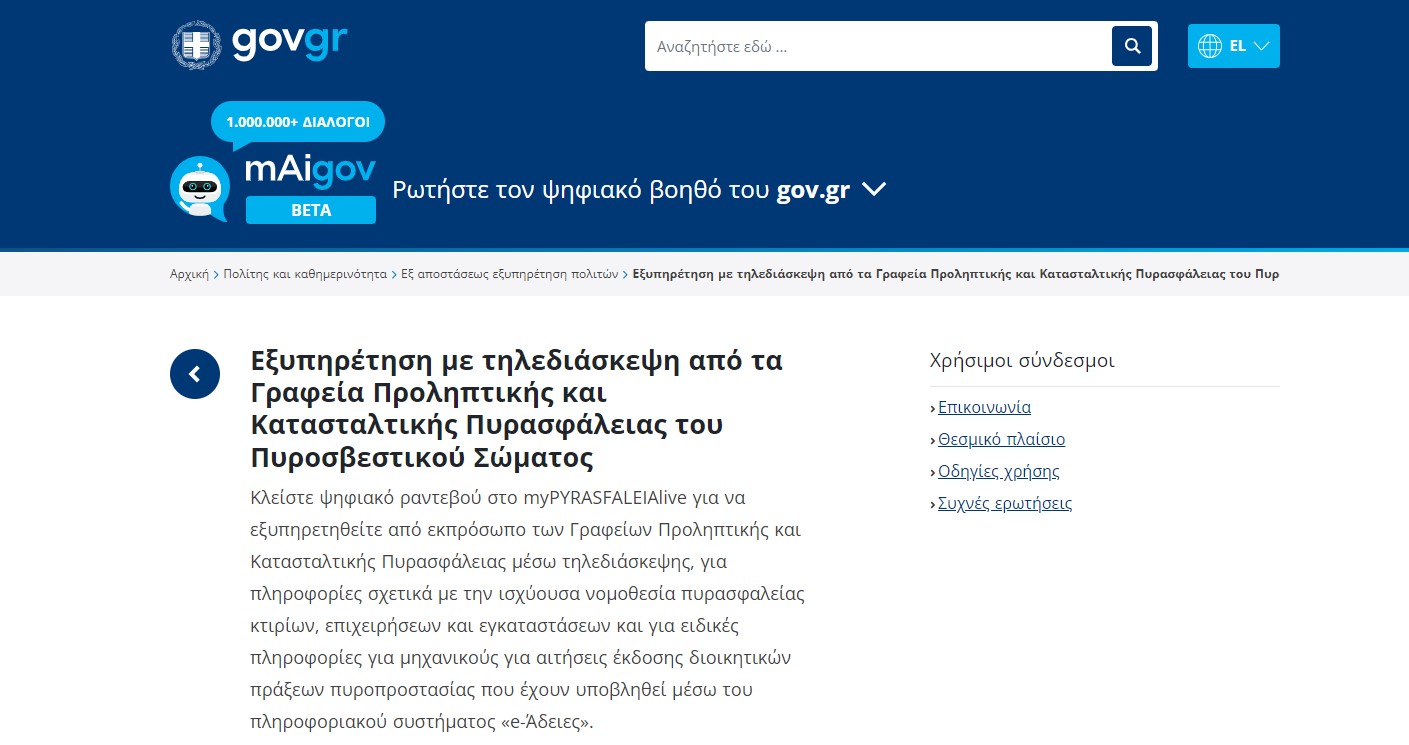Open the Οδηγίες χρήσης link
Screen dimensions: 1409x745
[x=998, y=471]
